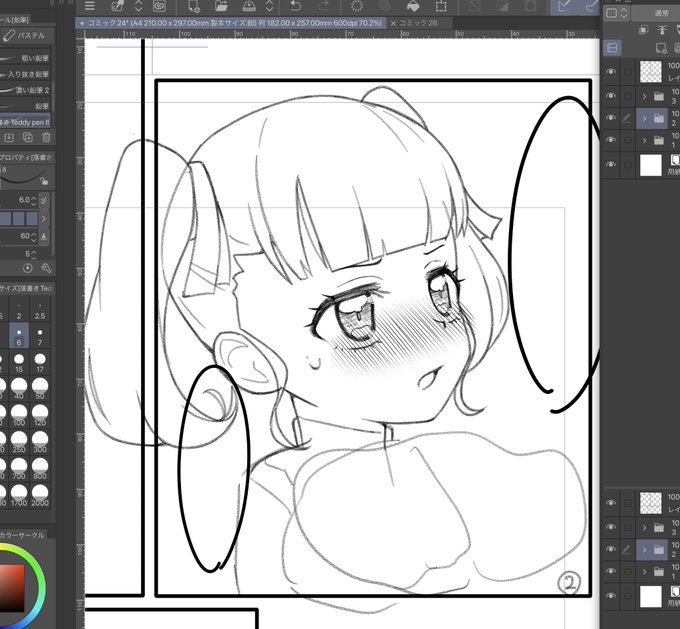Toggle brush size pressure dynamics button
Image resolution: width=680 pixels, height=629 pixels.
44,200
